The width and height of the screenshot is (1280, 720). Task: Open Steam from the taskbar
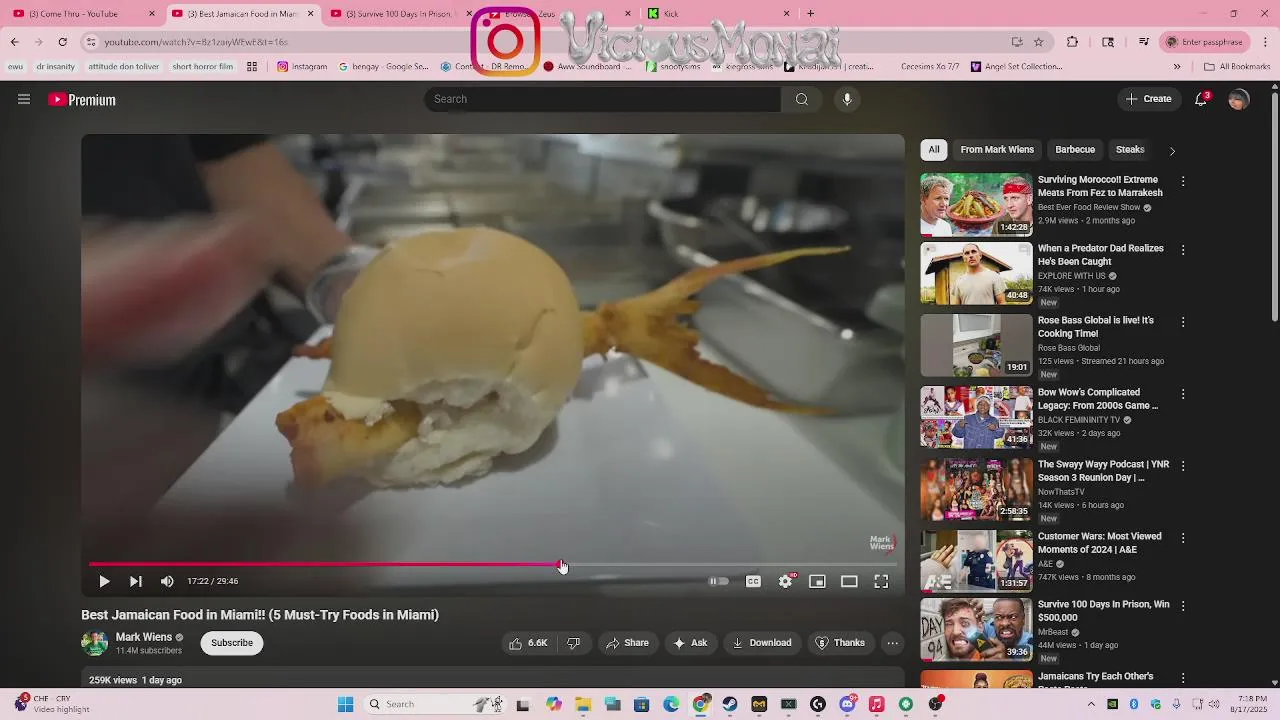tap(730, 704)
